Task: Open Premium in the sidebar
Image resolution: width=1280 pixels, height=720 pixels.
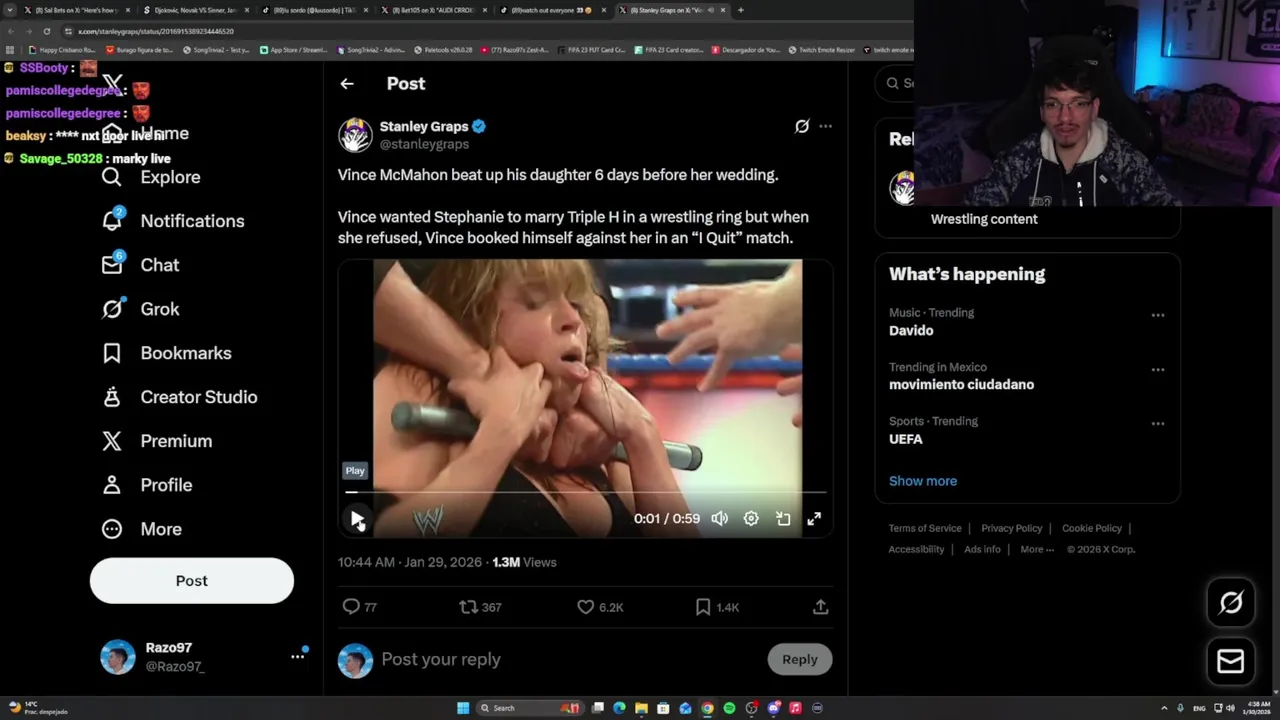Action: 156,441
